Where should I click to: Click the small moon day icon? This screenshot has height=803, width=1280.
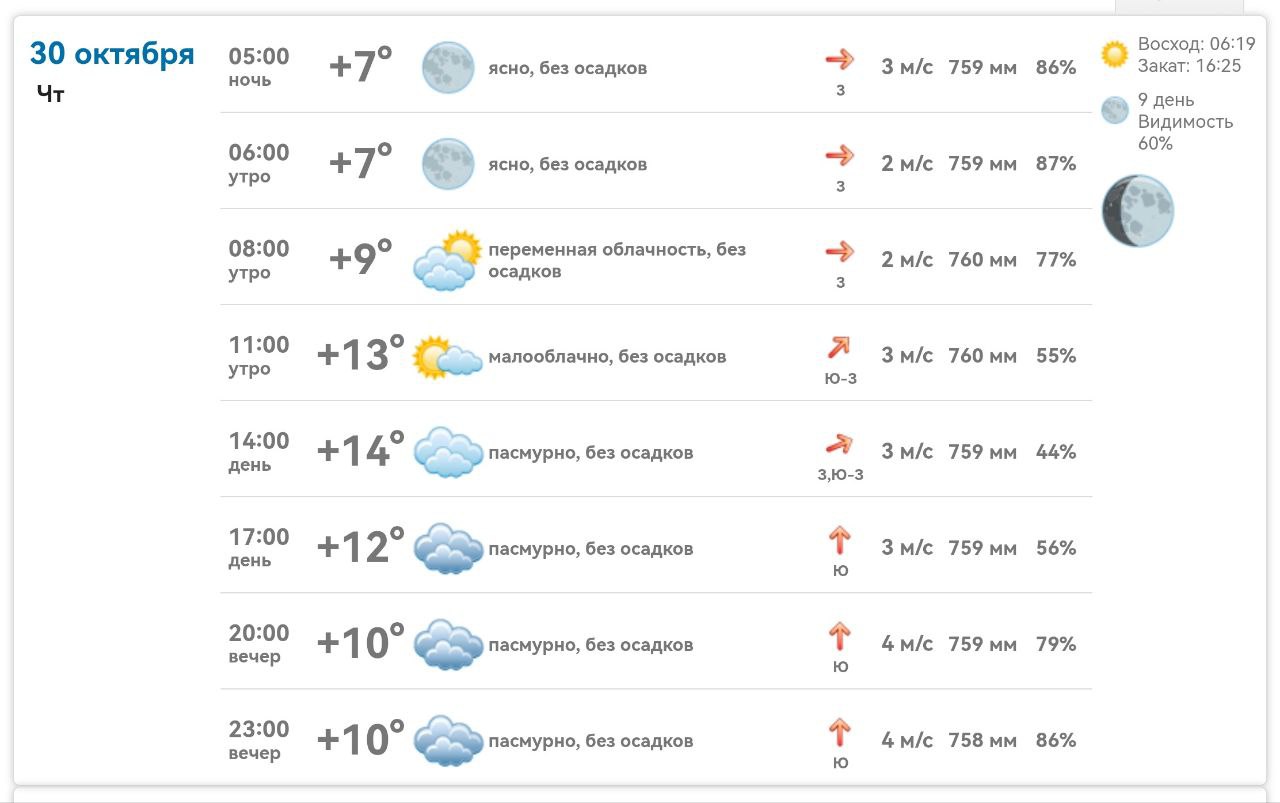pos(1114,110)
